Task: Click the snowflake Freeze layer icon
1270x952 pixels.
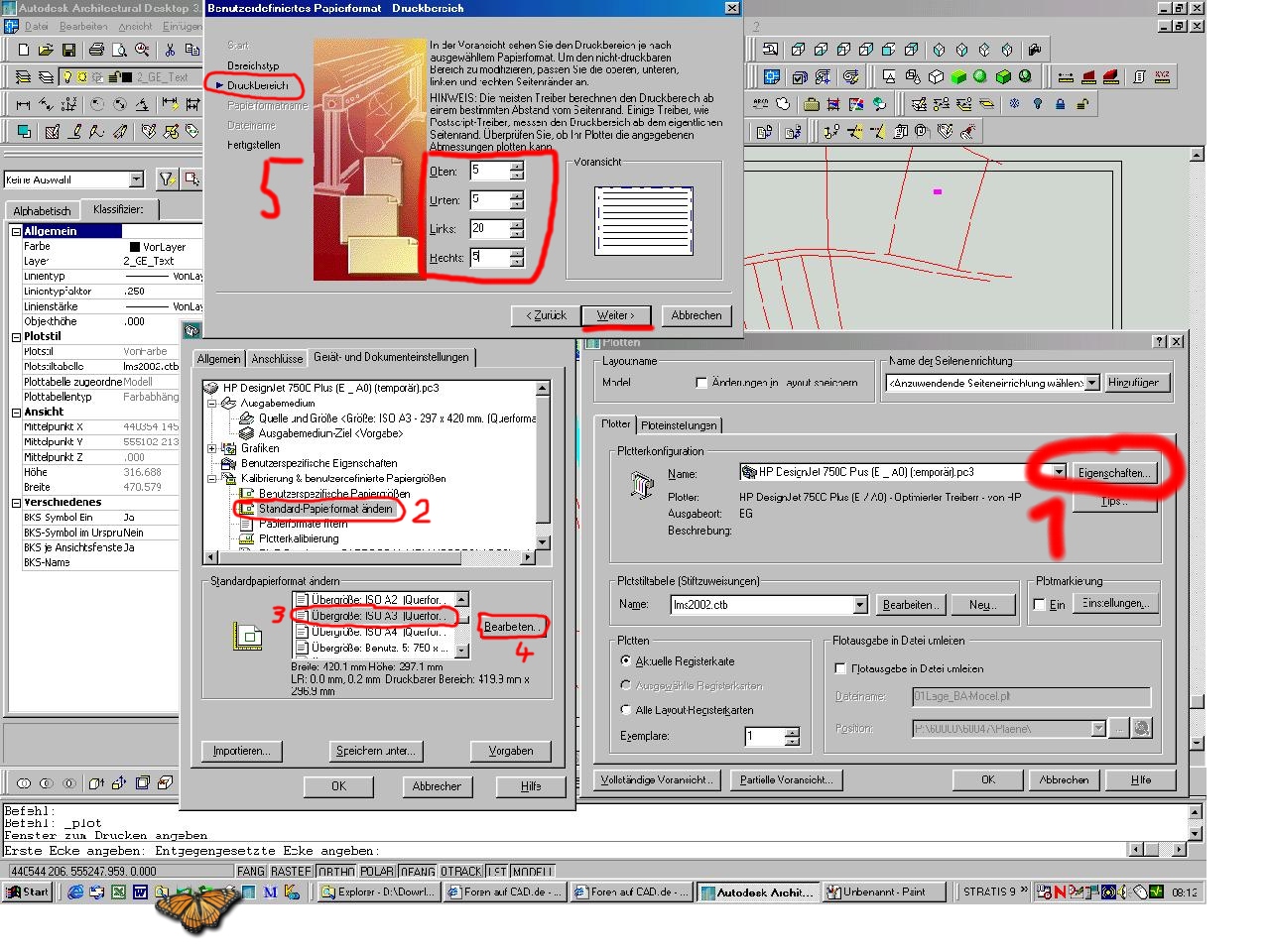Action: coord(1014,103)
